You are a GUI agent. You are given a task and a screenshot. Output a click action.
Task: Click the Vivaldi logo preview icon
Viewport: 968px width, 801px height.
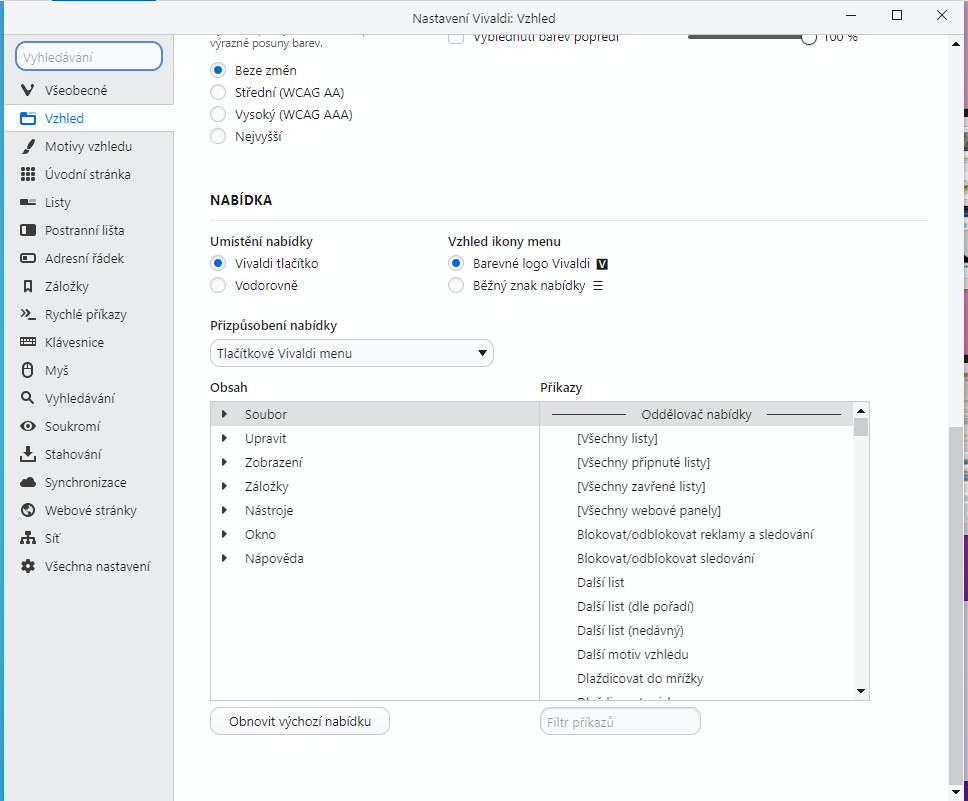pos(603,264)
